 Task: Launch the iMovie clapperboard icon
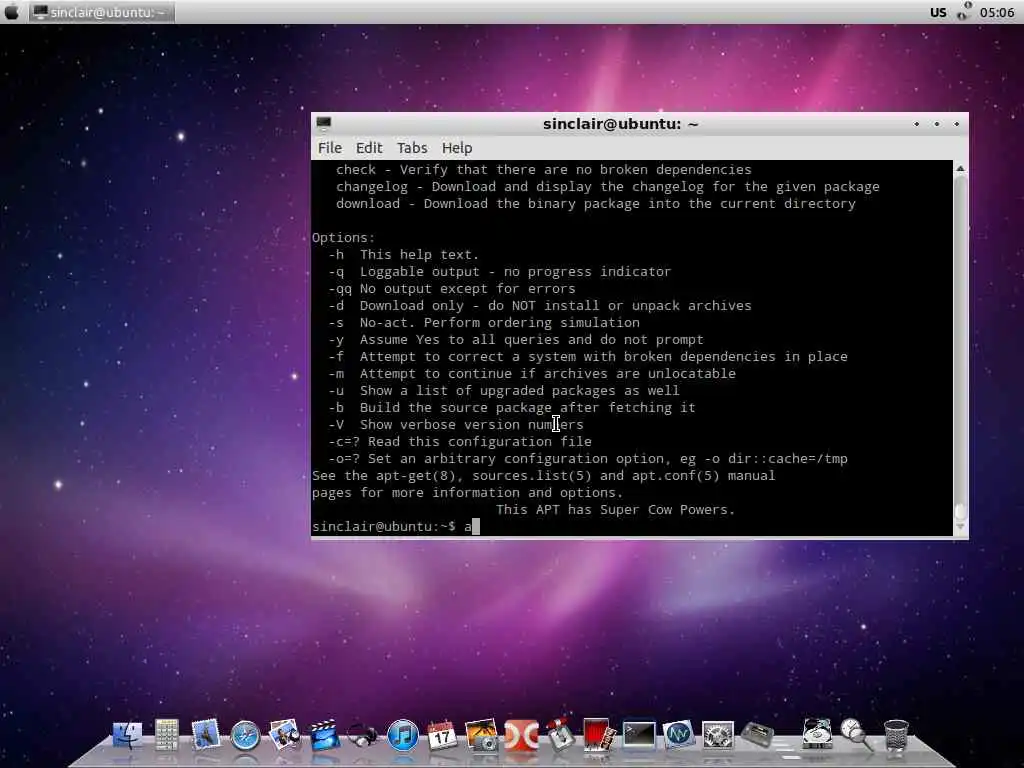325,735
